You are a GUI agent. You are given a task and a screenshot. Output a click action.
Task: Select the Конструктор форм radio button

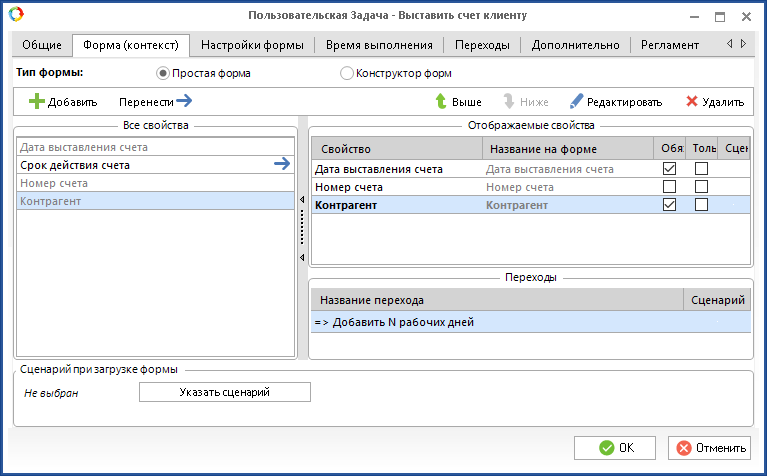(x=347, y=73)
